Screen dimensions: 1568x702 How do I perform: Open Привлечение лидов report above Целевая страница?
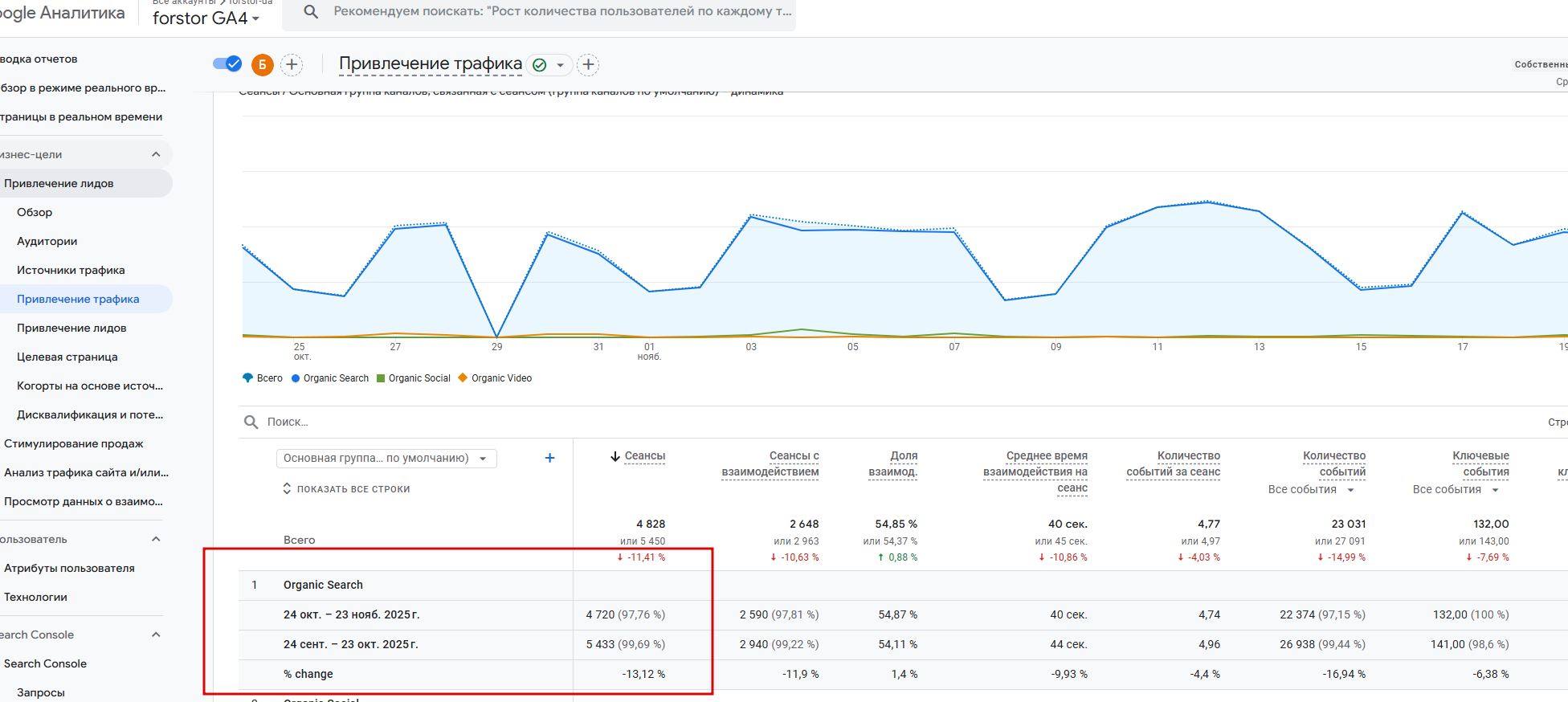(71, 328)
